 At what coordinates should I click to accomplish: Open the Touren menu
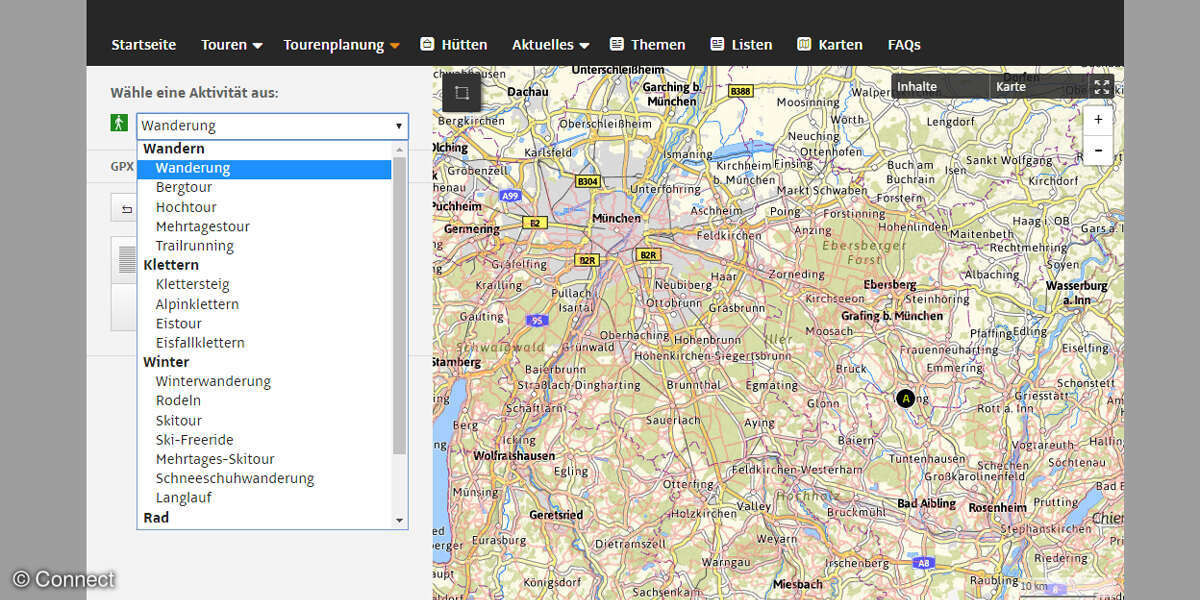coord(232,45)
